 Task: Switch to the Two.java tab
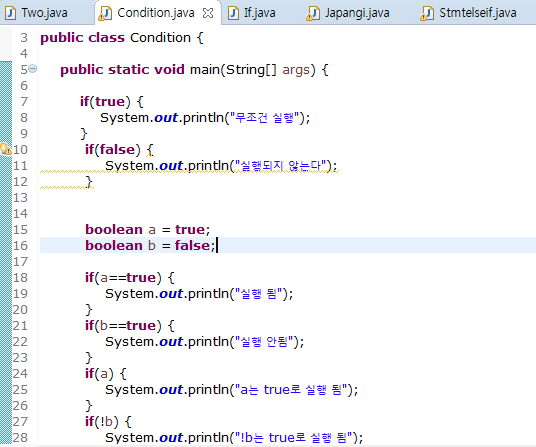click(x=37, y=13)
